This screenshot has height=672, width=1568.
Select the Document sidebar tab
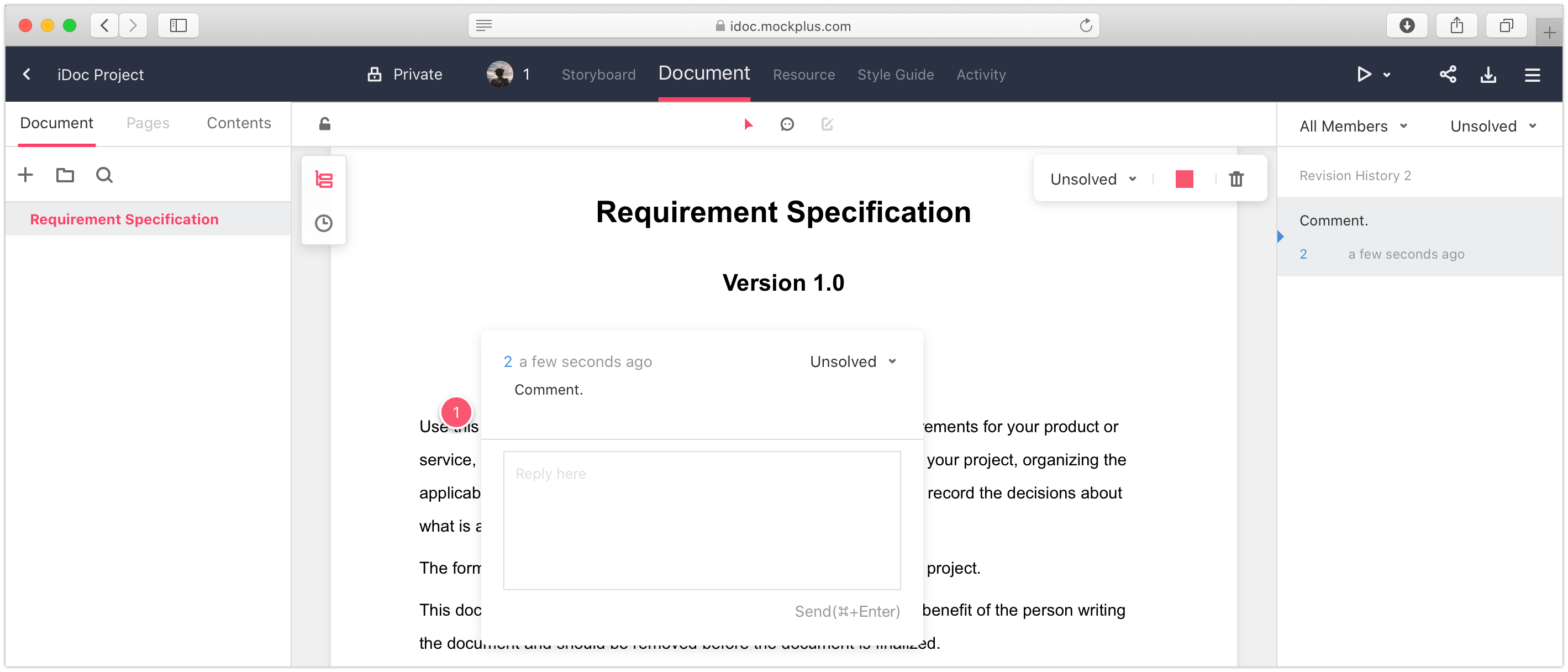[x=56, y=123]
